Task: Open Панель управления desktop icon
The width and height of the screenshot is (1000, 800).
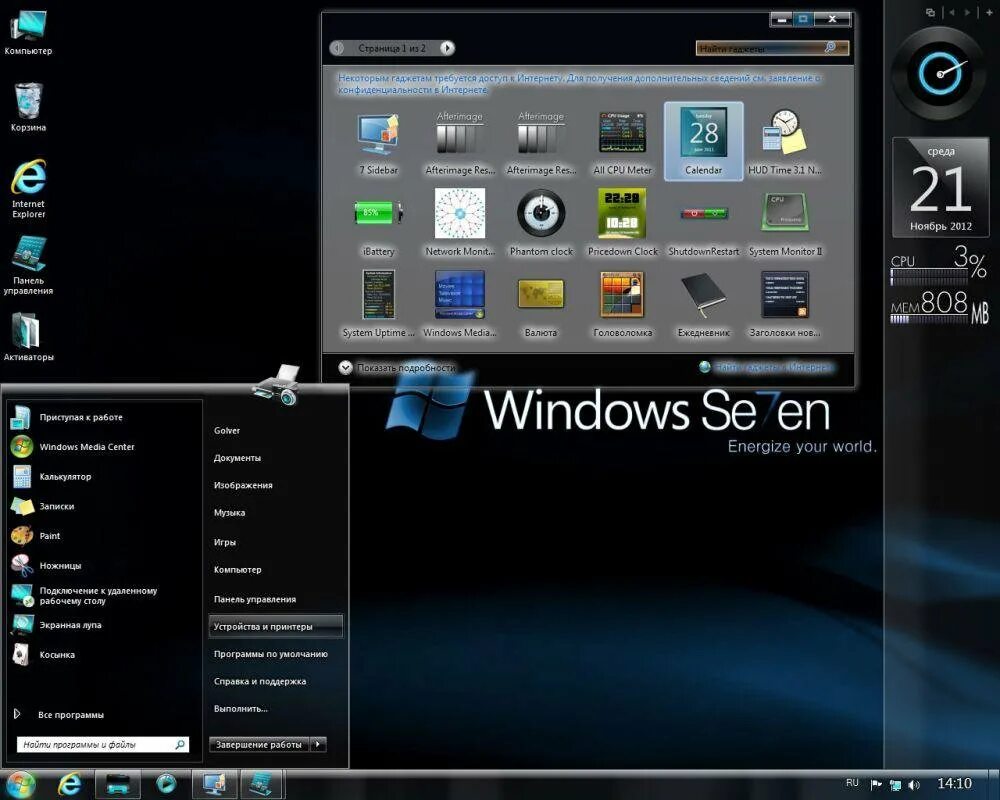Action: (28, 265)
